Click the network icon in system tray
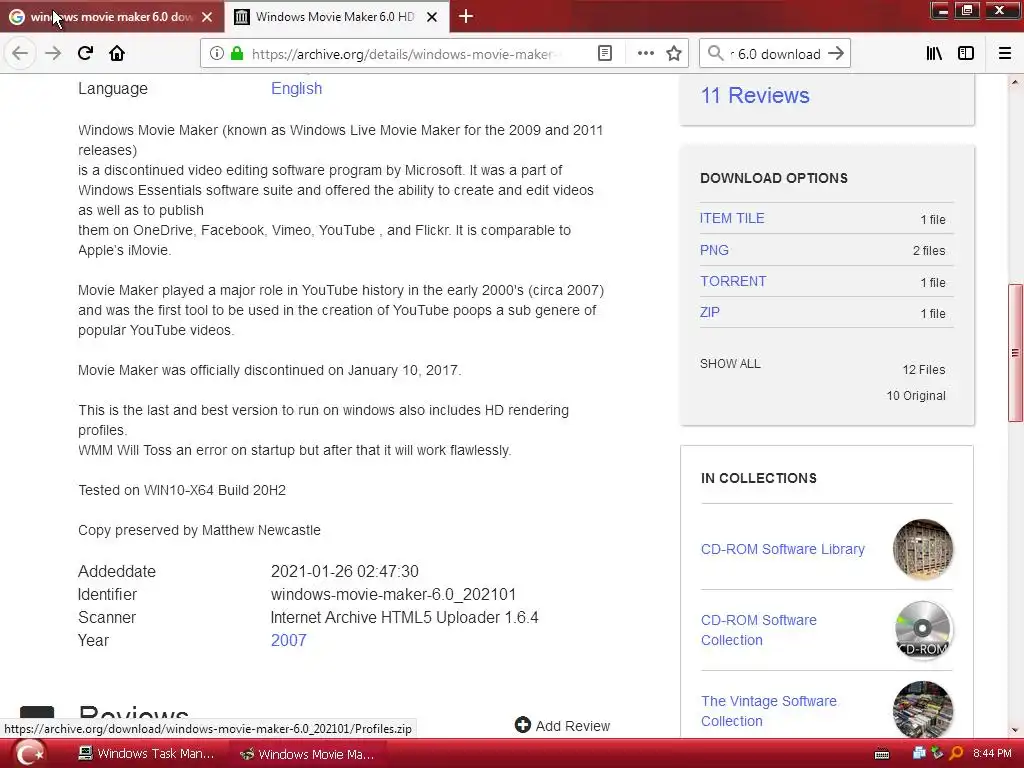This screenshot has width=1024, height=768. point(920,753)
